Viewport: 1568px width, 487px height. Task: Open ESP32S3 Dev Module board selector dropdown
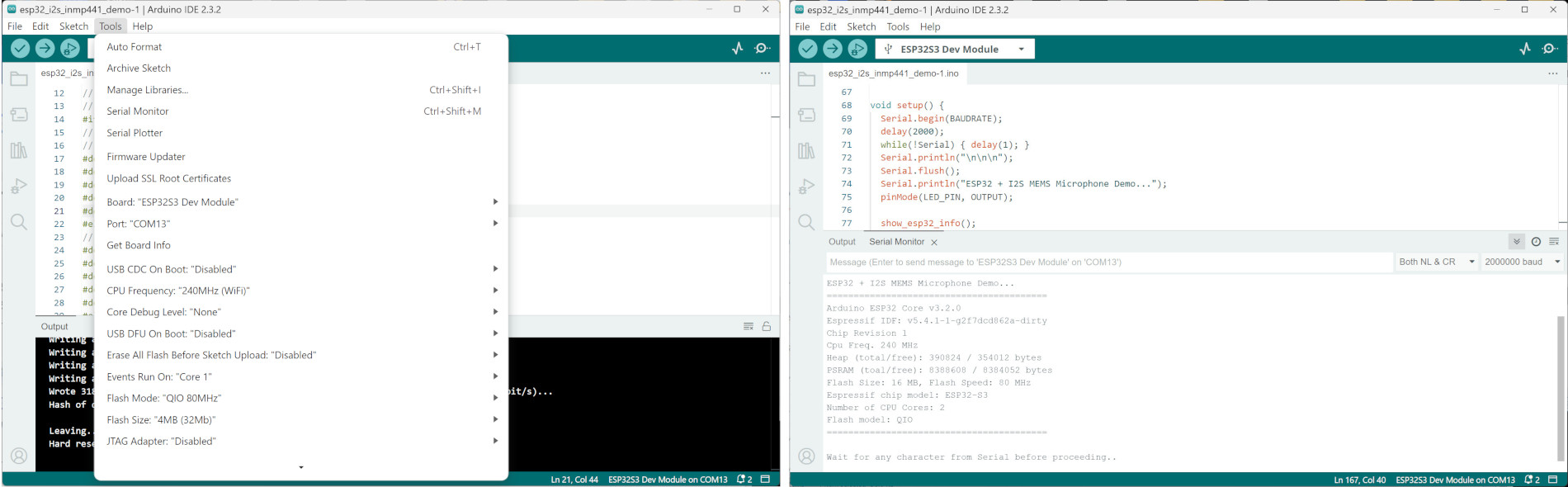(x=955, y=49)
